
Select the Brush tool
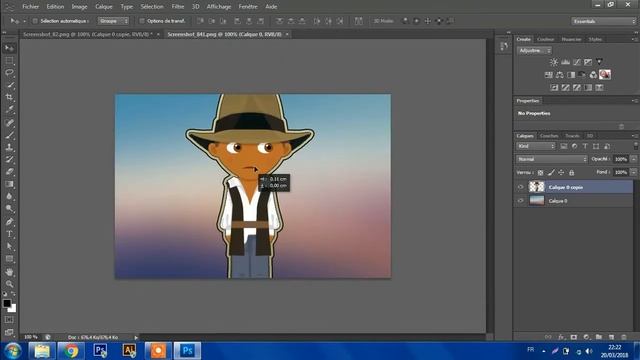pos(9,135)
